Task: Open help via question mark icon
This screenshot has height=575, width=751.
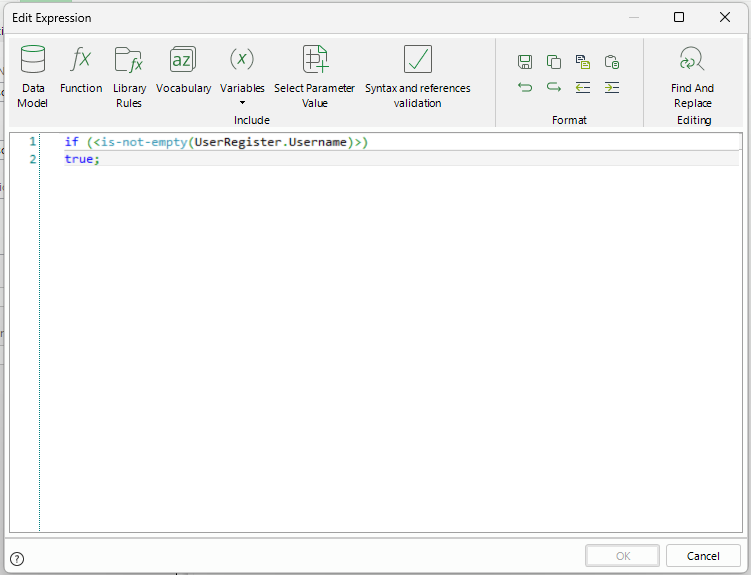Action: tap(17, 559)
